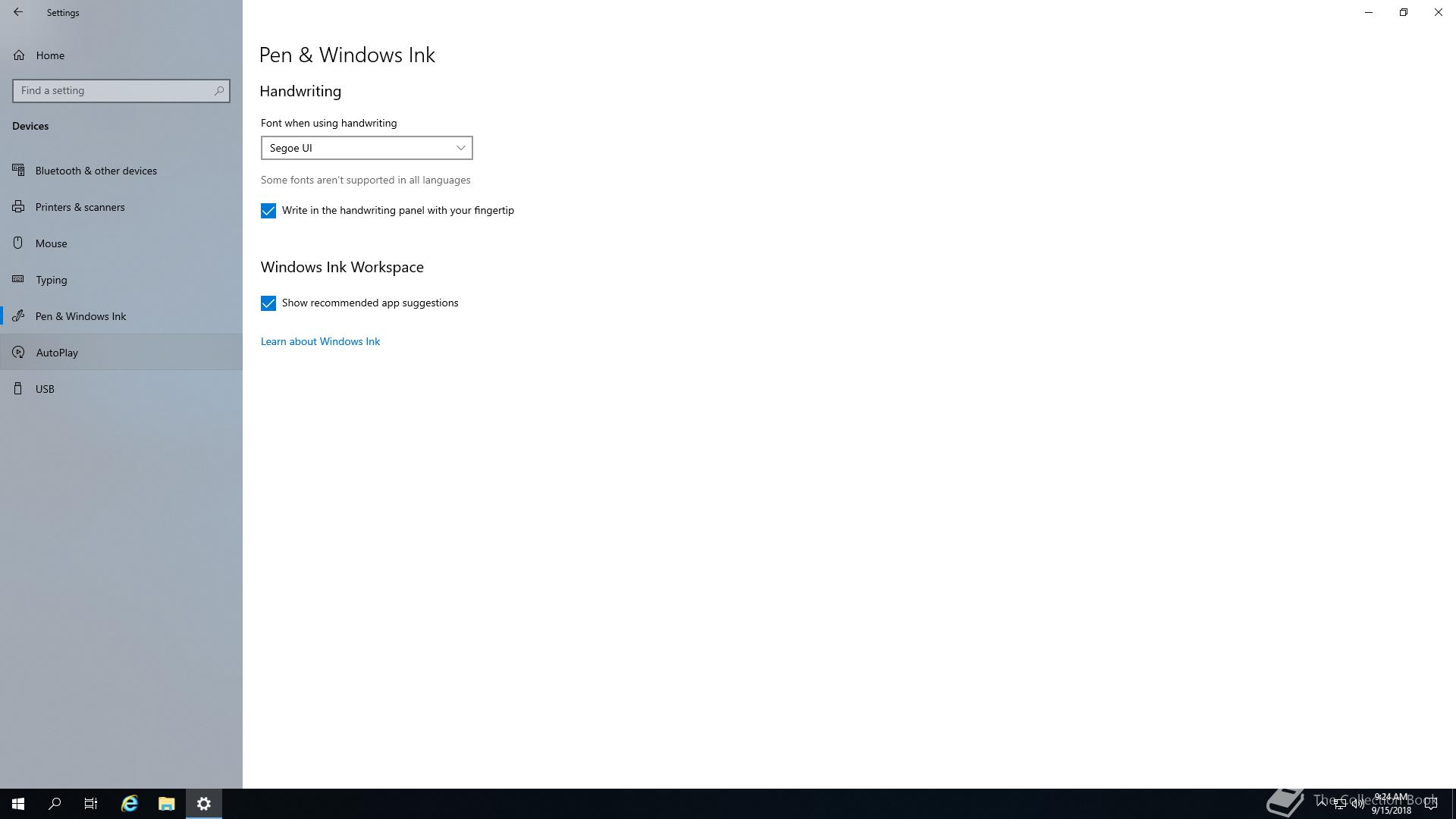Open the Home icon in sidebar
Screen dimensions: 1456x819
[x=19, y=55]
